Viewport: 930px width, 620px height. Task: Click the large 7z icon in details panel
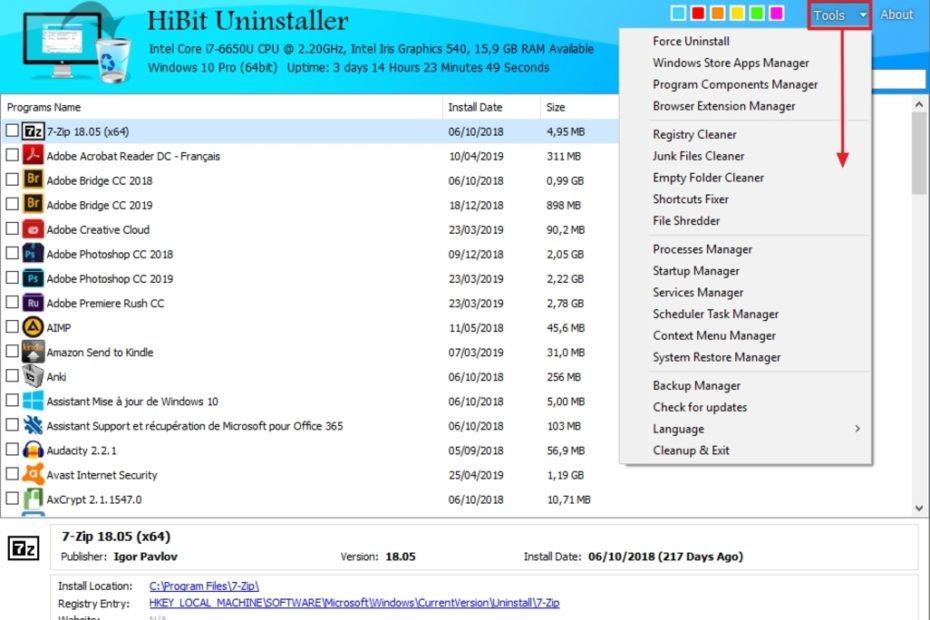(x=24, y=549)
